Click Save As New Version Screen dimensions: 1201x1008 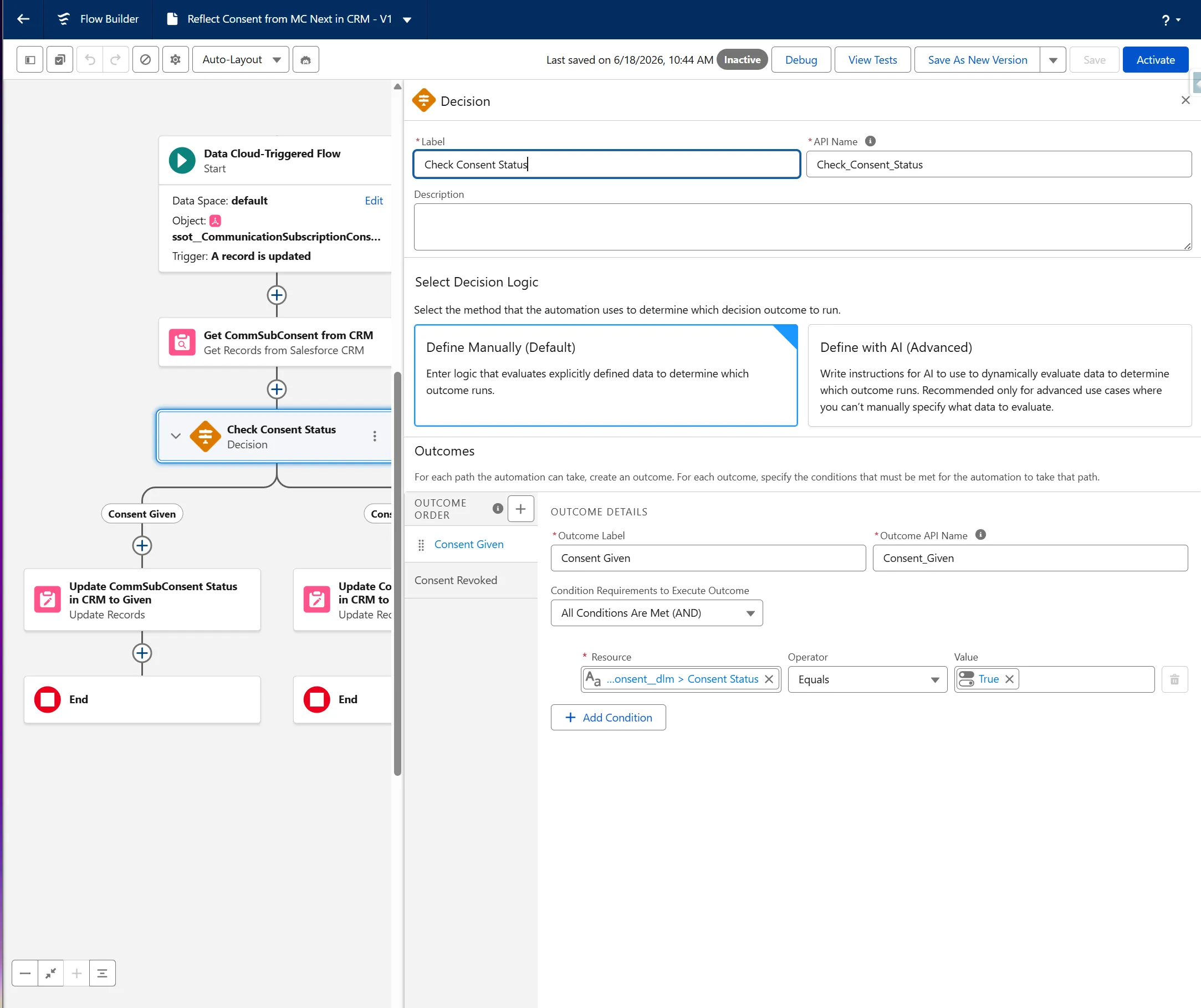(977, 60)
